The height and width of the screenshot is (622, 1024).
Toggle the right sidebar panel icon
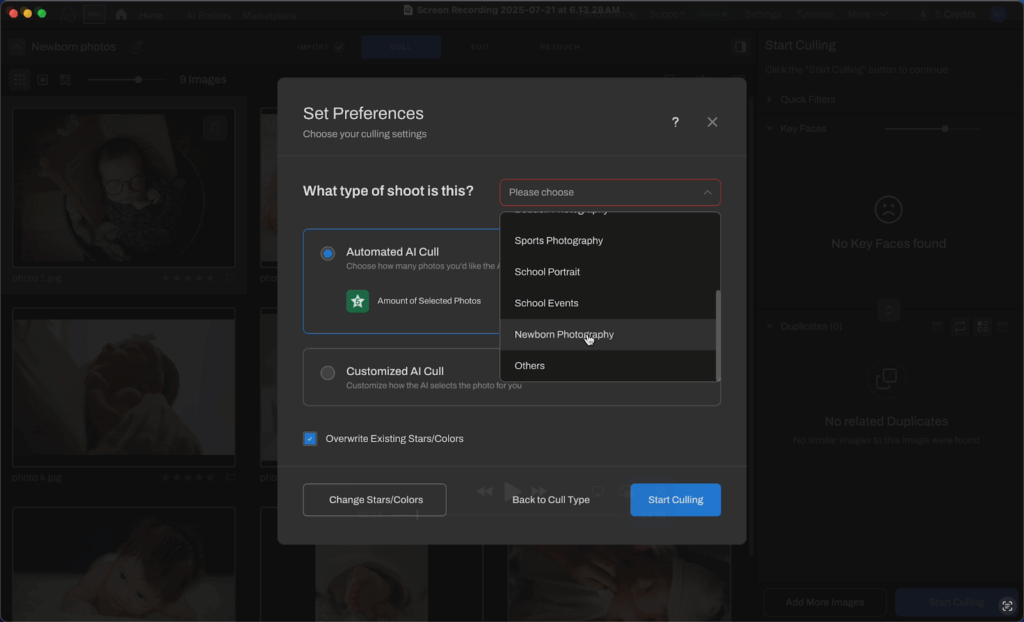click(740, 46)
